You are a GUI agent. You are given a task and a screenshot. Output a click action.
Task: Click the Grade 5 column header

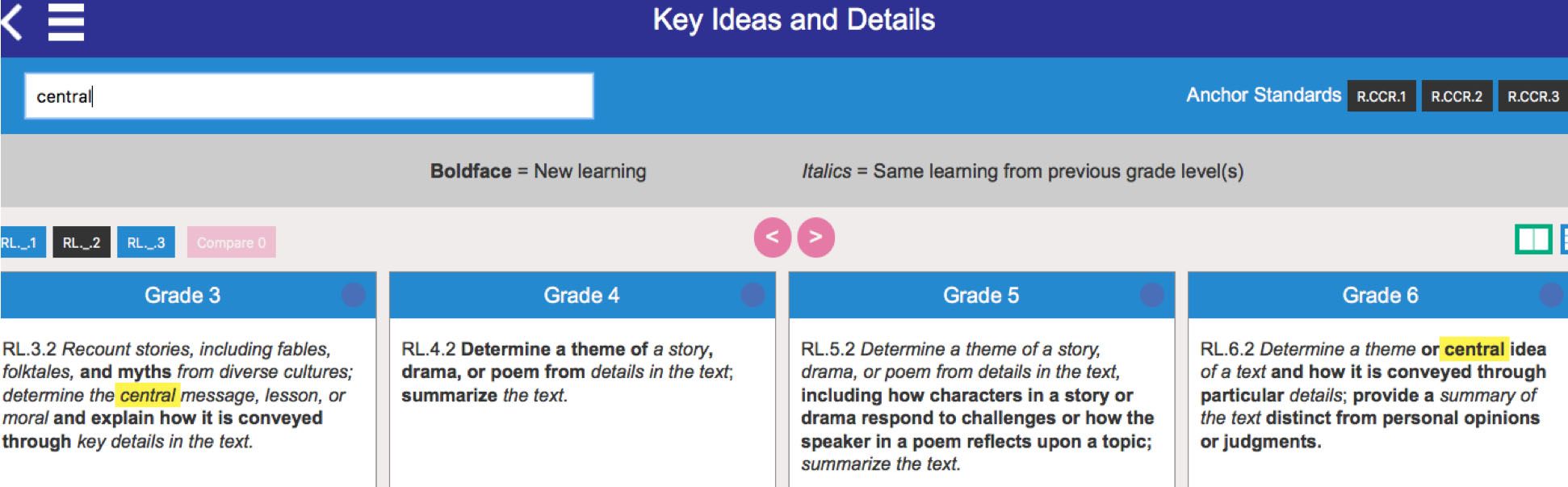click(x=981, y=295)
